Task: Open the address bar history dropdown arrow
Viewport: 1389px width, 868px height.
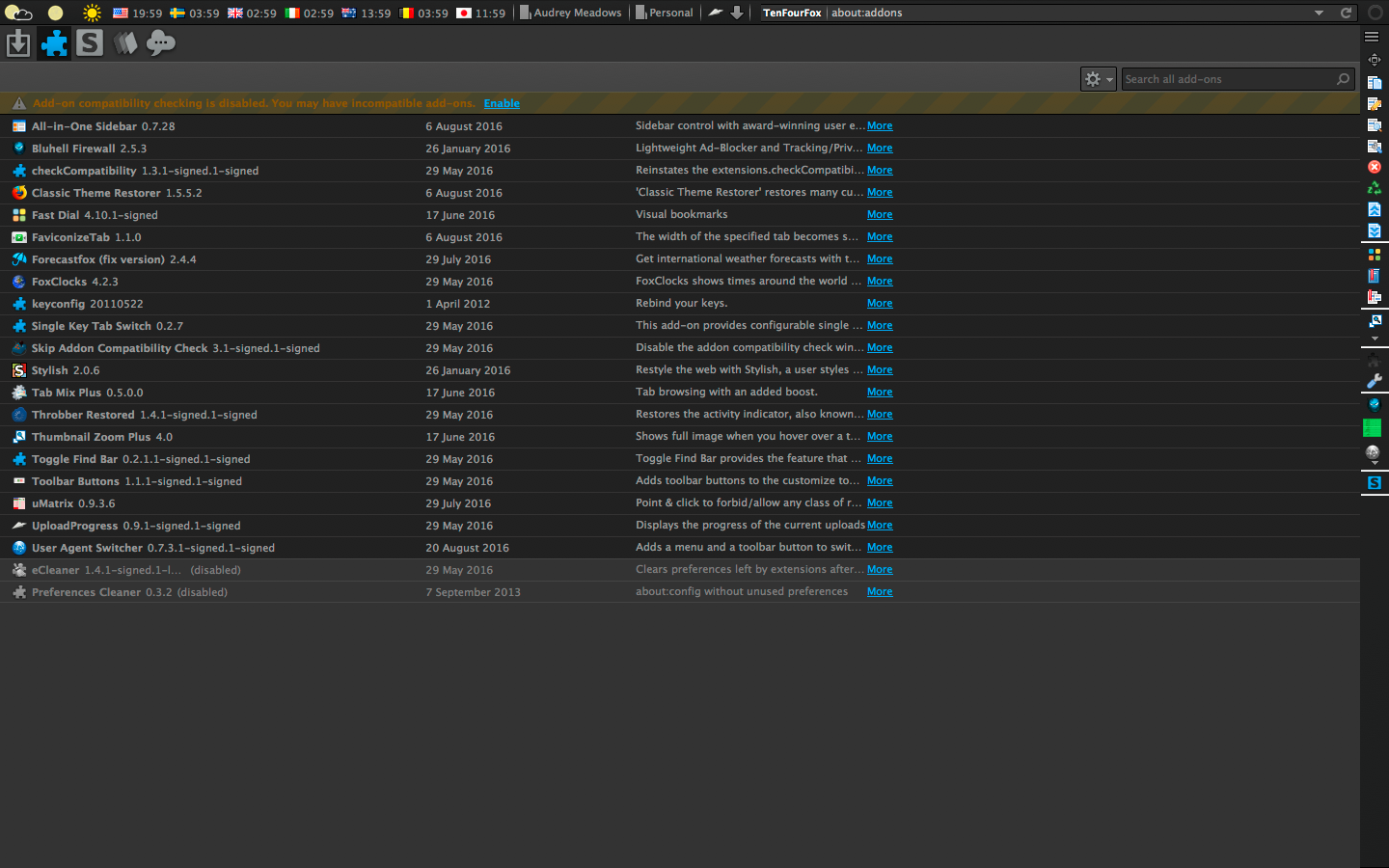Action: (x=1319, y=13)
